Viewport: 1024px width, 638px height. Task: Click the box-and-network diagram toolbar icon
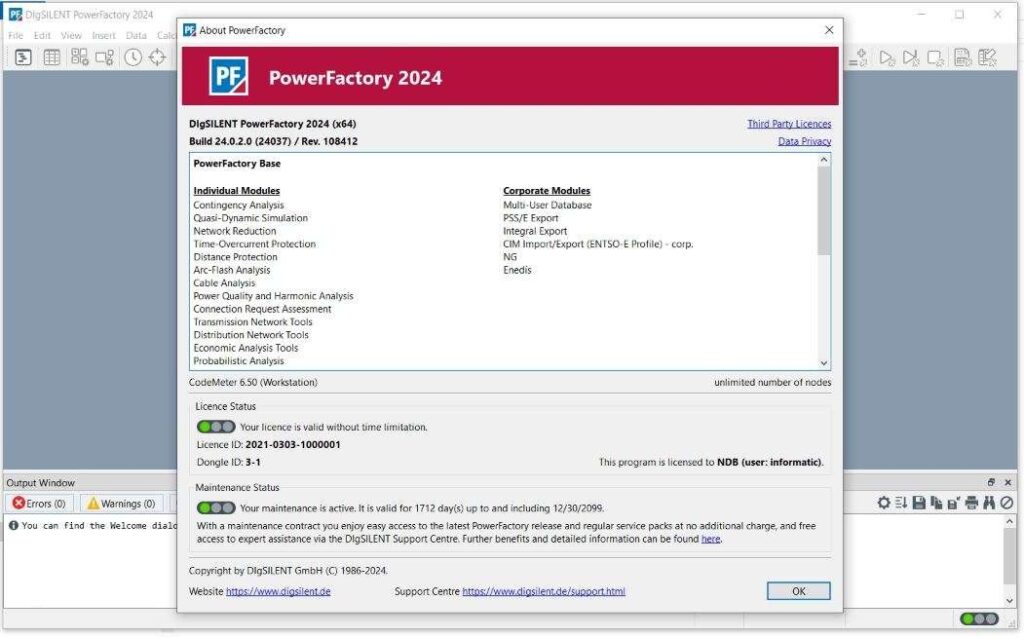(104, 57)
